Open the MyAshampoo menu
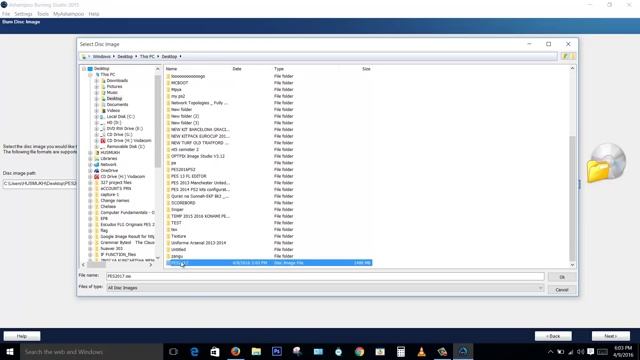This screenshot has width=640, height=360. tap(69, 14)
